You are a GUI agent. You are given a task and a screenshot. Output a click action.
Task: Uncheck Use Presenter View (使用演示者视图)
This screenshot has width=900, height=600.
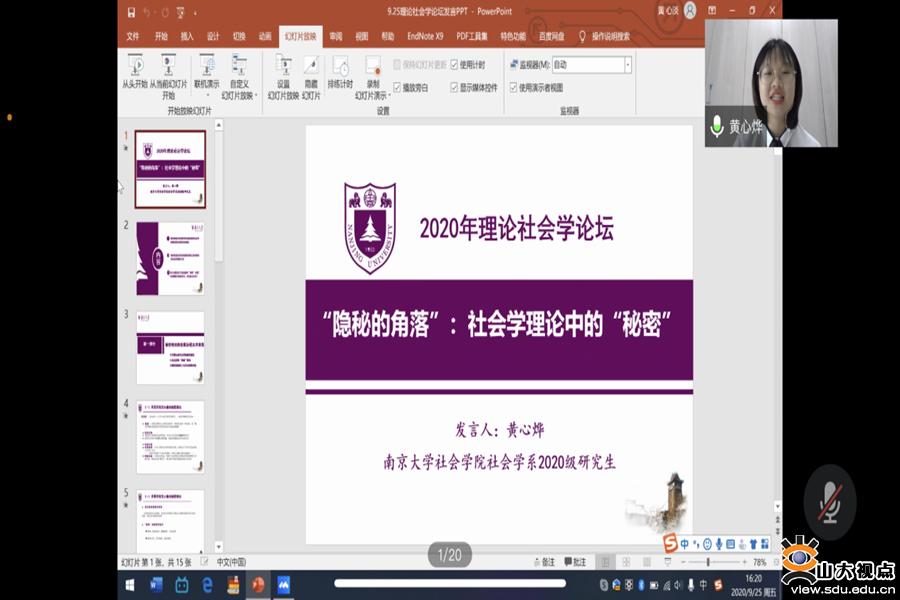pyautogui.click(x=513, y=87)
